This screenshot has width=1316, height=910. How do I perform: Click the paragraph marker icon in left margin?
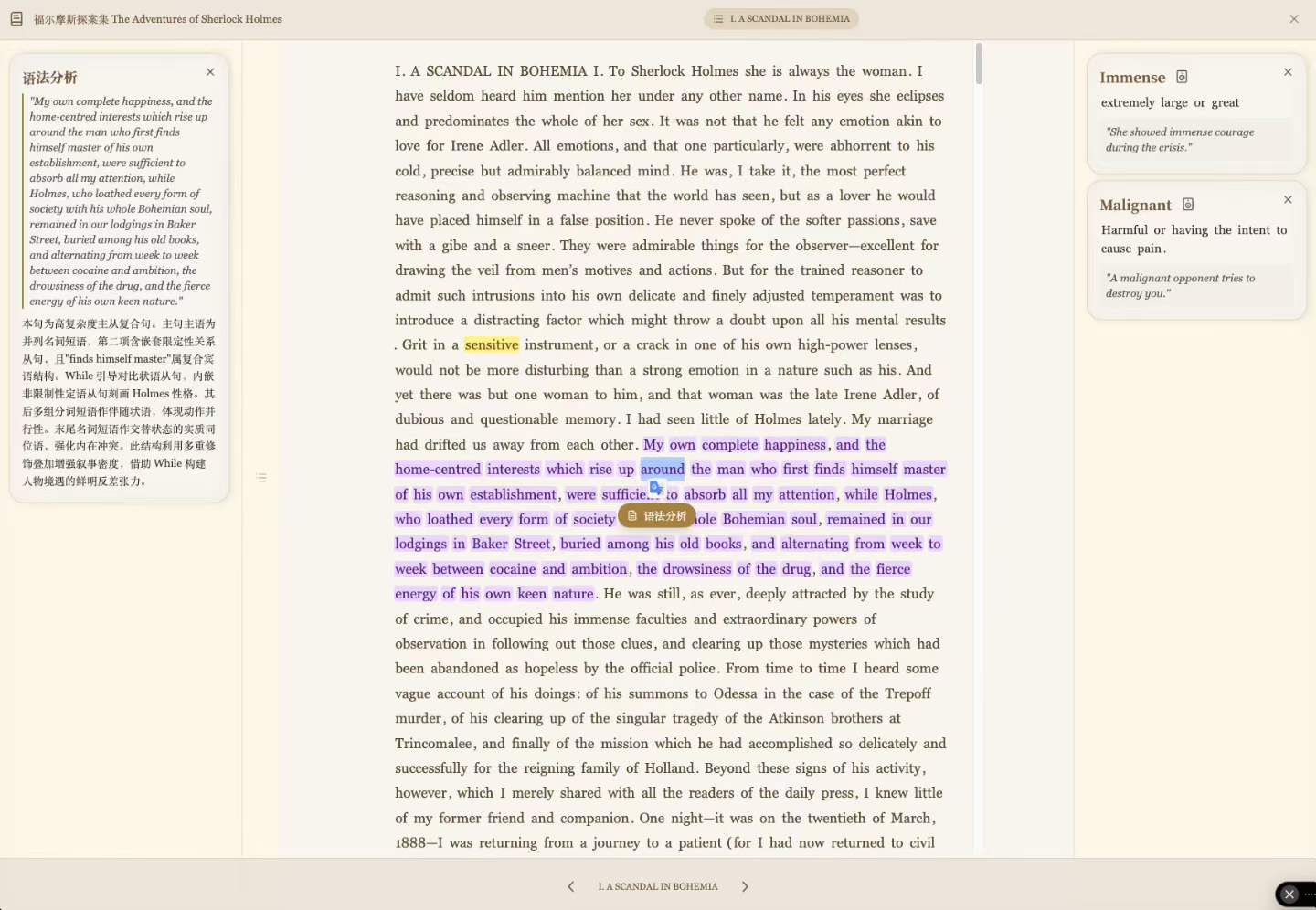coord(261,478)
